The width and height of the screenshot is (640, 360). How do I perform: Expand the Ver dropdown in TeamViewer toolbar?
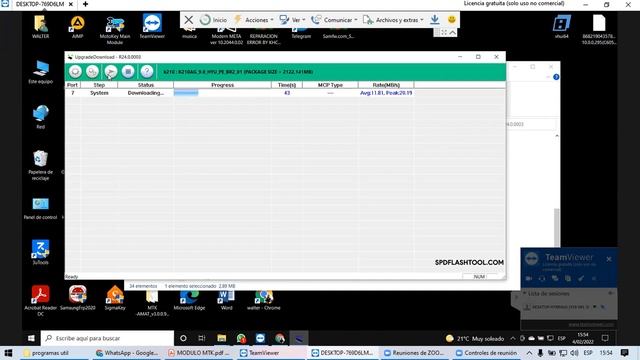[x=292, y=20]
